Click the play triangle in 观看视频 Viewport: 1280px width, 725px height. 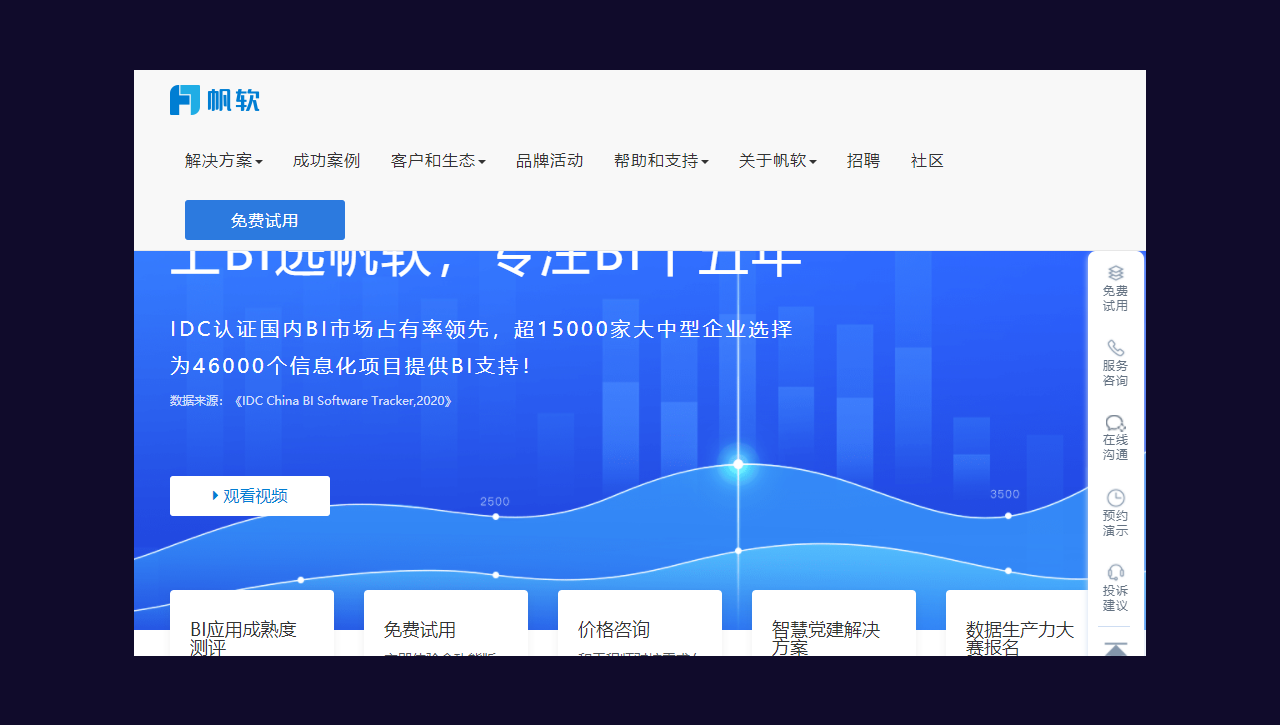[x=216, y=496]
